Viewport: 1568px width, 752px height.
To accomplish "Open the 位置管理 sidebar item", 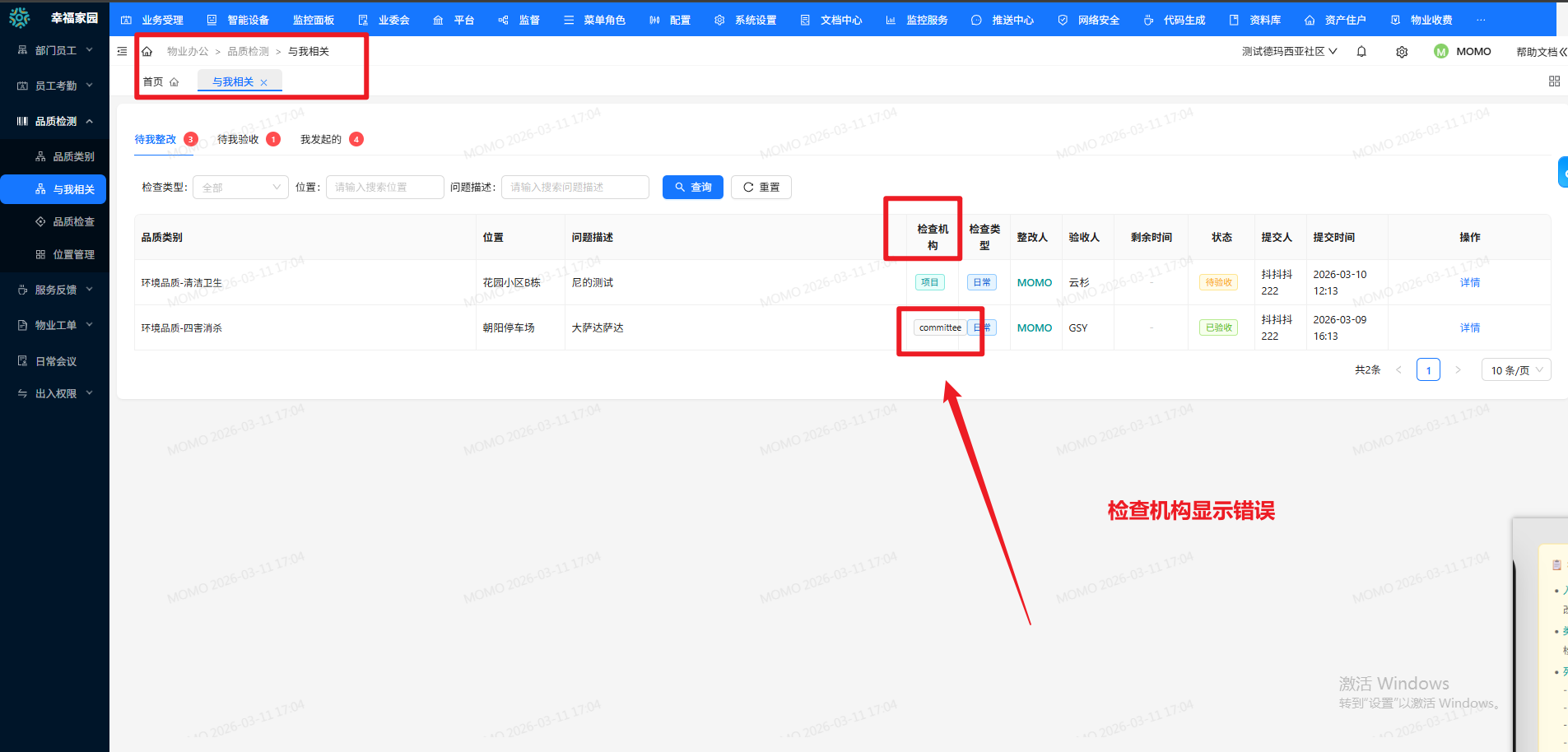I will click(x=73, y=254).
